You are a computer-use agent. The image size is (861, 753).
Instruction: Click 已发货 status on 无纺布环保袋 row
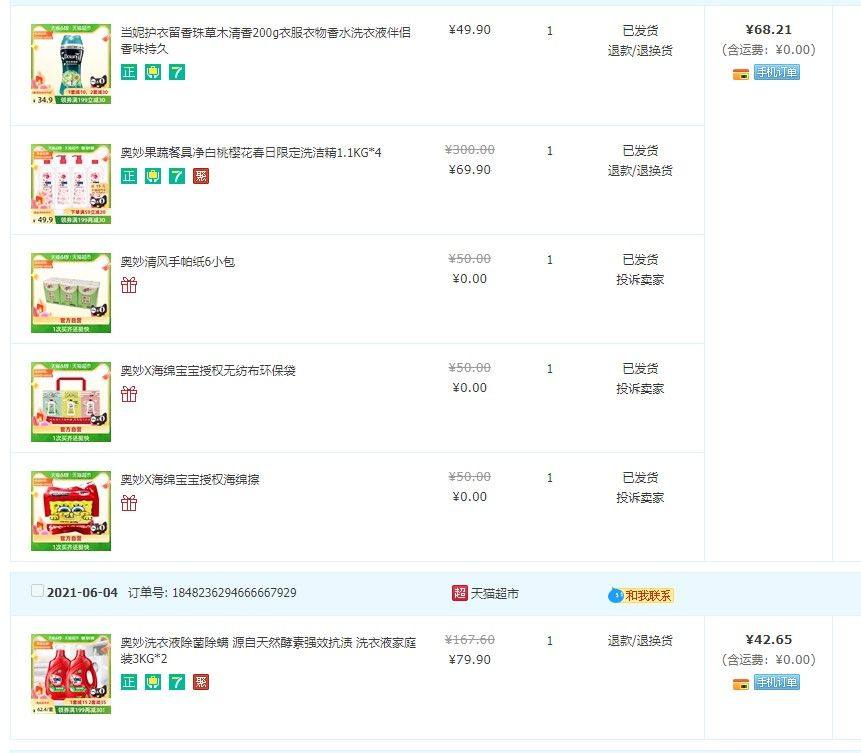point(640,368)
